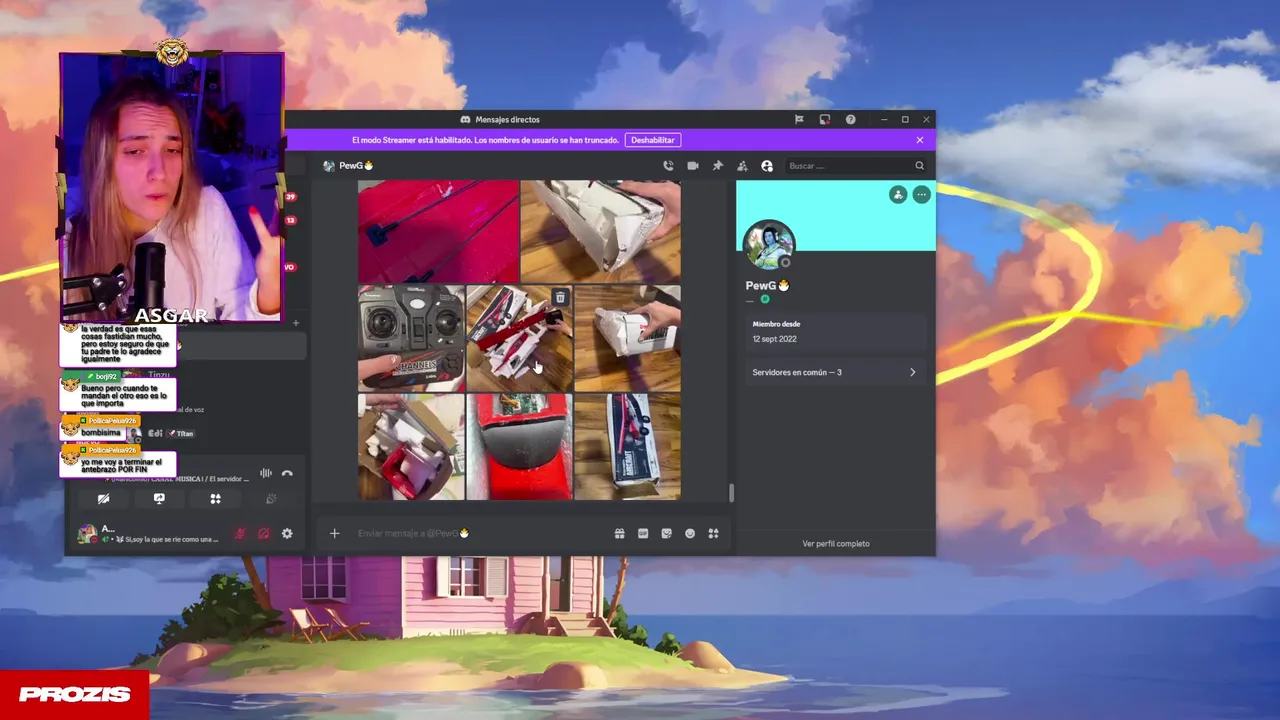Open the middle-row white box in hand photo

(x=627, y=338)
